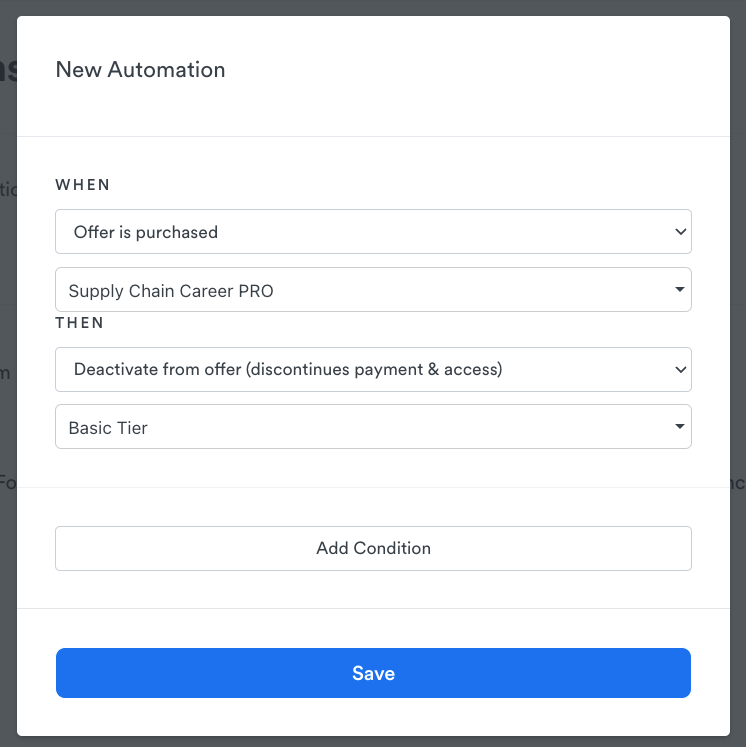Image resolution: width=746 pixels, height=747 pixels.
Task: Click the THEN section label
Action: click(x=80, y=323)
